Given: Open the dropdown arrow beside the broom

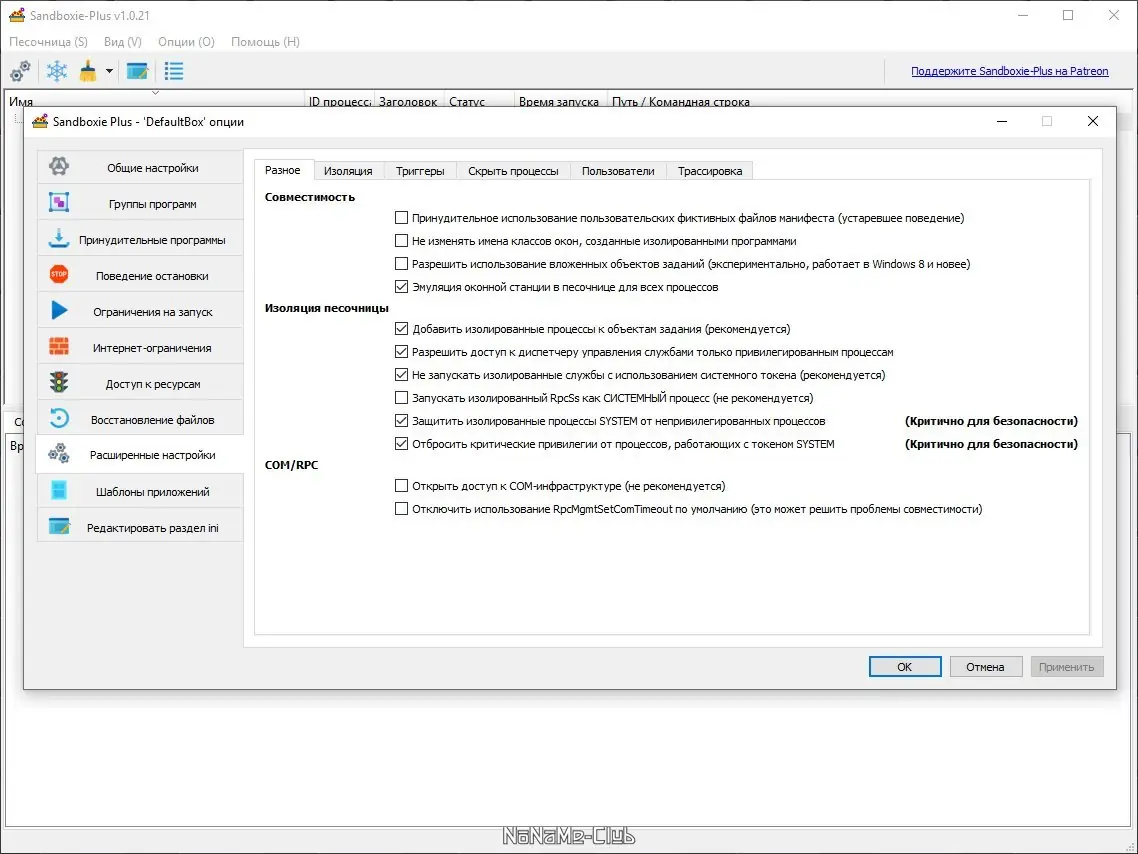Looking at the screenshot, I should [109, 71].
